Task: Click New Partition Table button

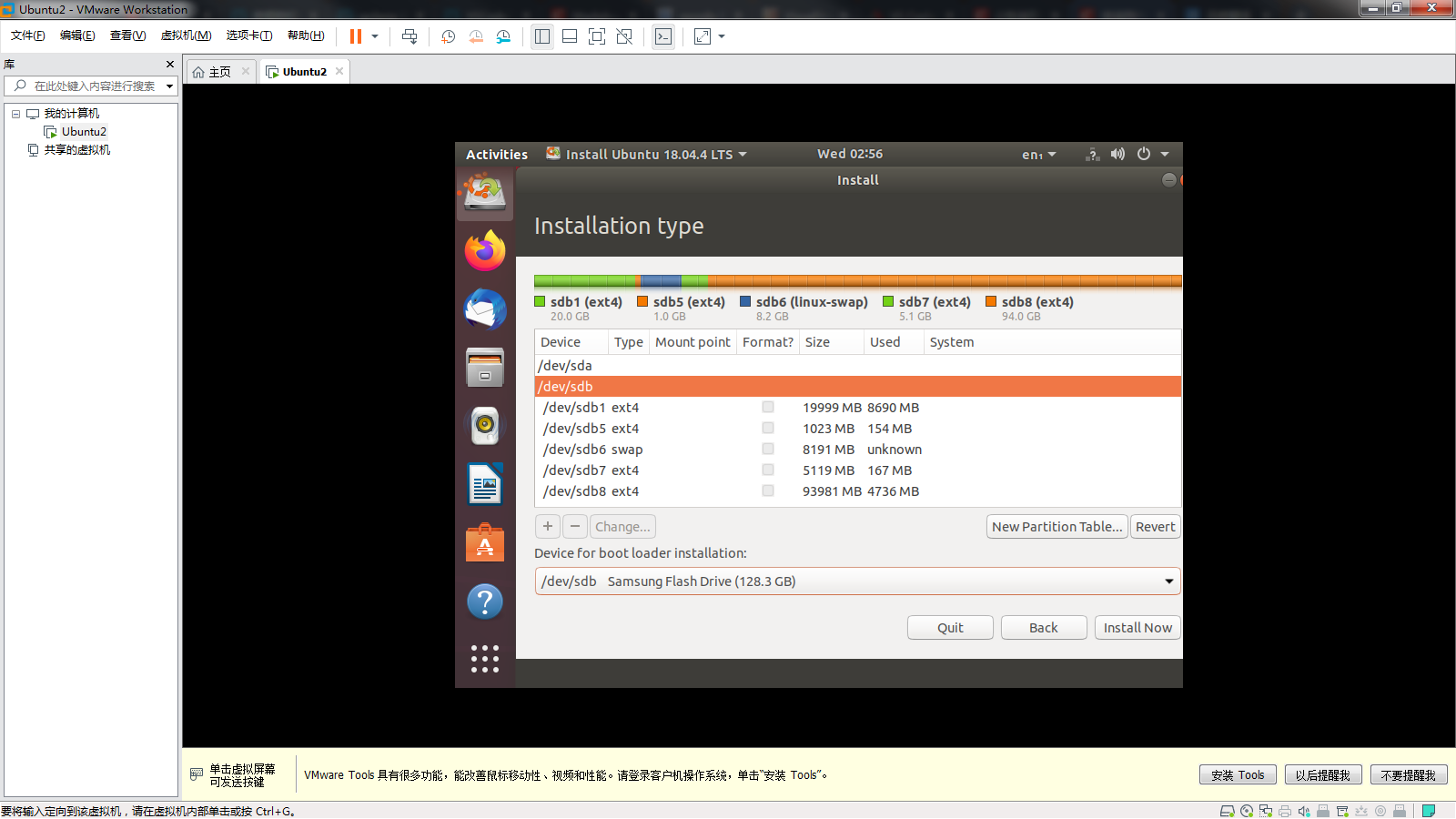Action: [1056, 526]
